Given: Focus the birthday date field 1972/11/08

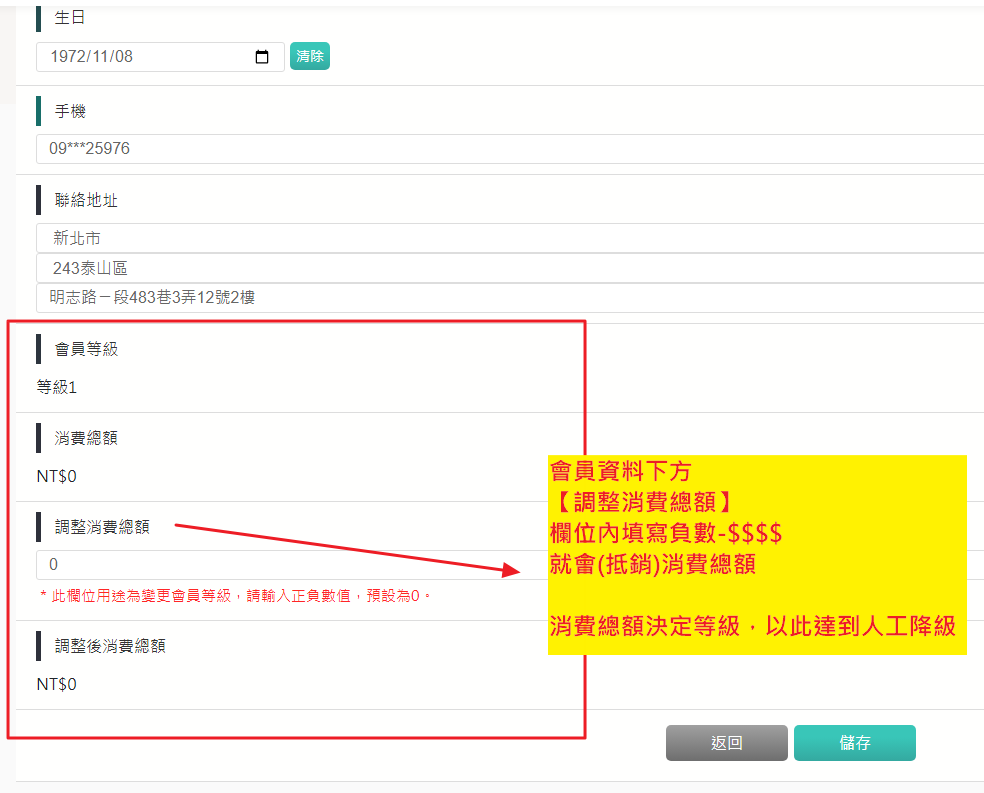Looking at the screenshot, I should click(x=160, y=57).
